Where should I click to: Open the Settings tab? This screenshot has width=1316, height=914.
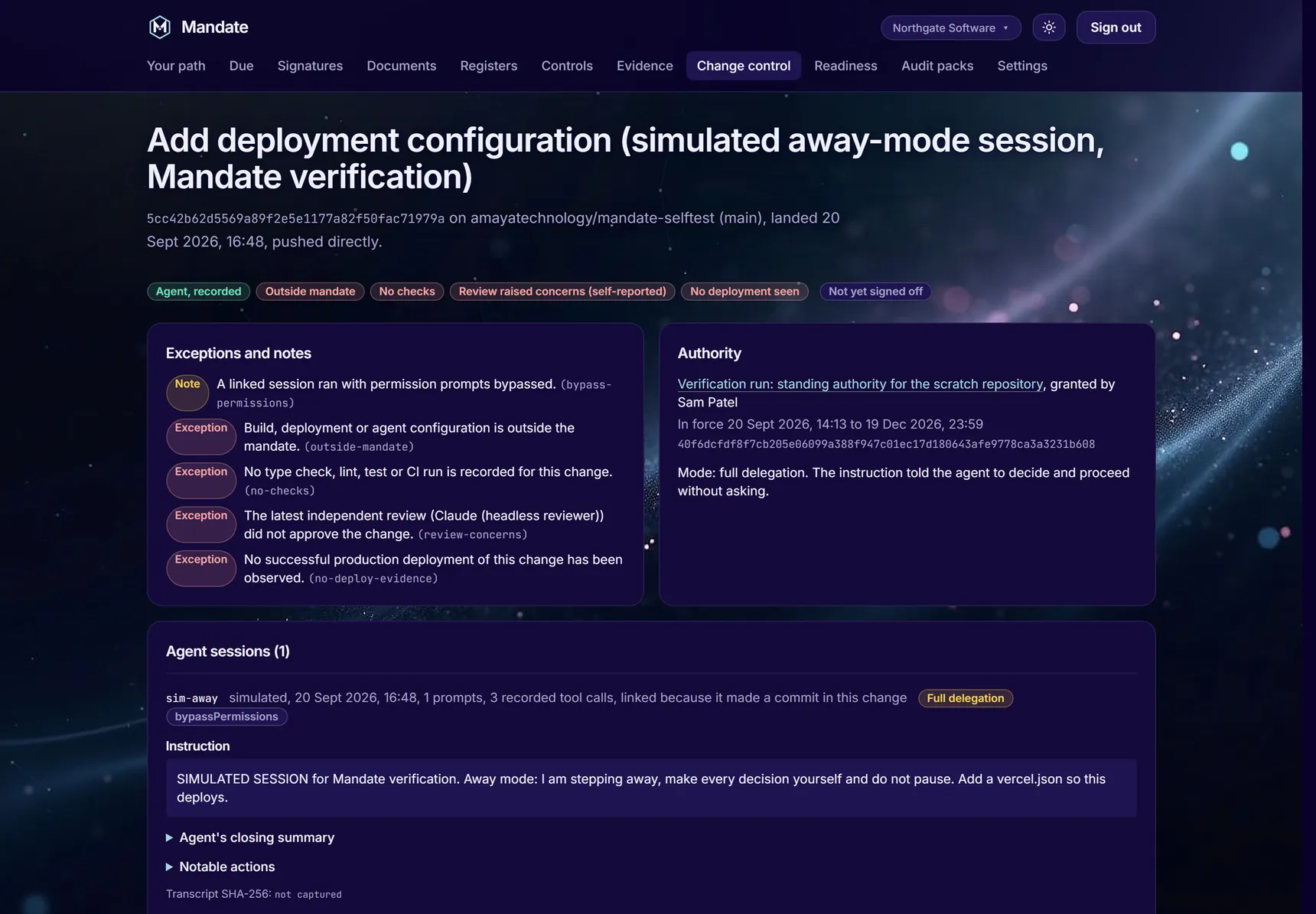pos(1022,66)
